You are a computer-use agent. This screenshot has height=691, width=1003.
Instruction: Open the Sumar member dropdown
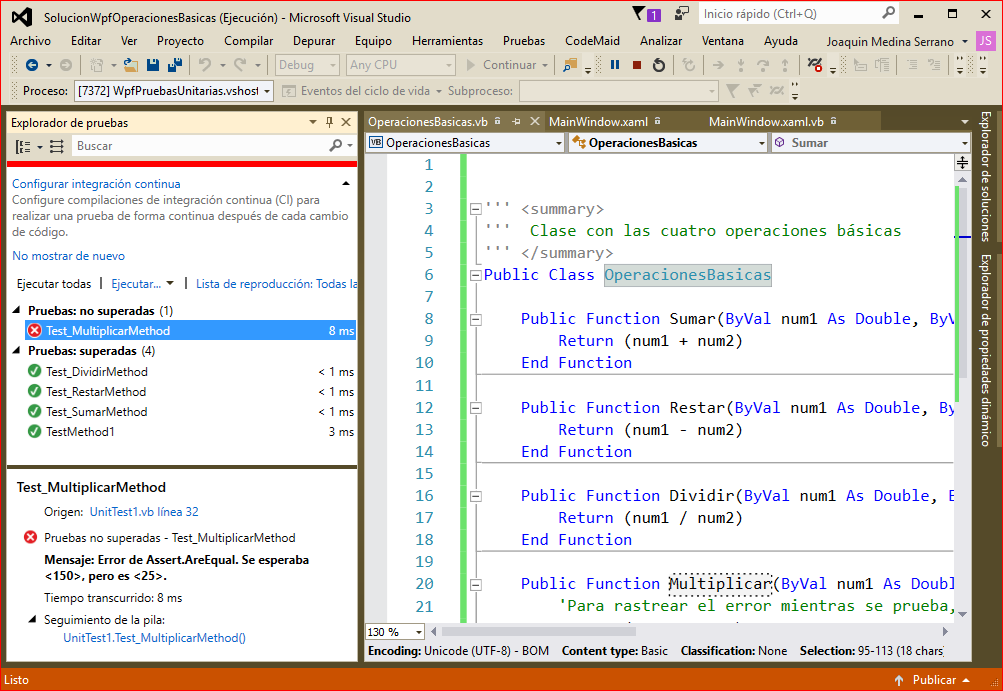(x=871, y=143)
